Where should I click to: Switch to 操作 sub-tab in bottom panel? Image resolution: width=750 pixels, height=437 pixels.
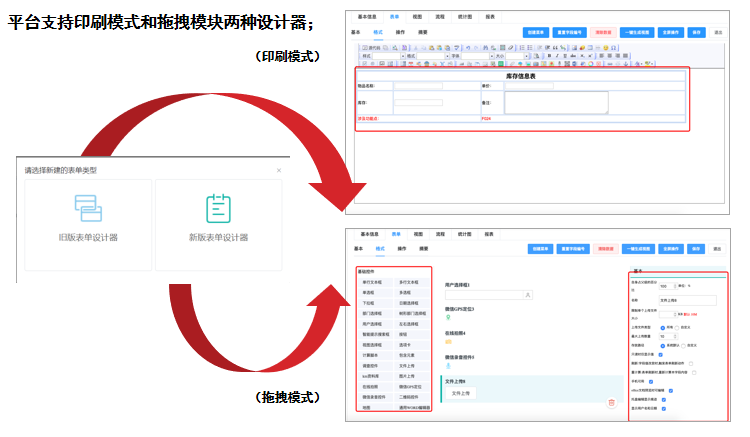pyautogui.click(x=401, y=247)
